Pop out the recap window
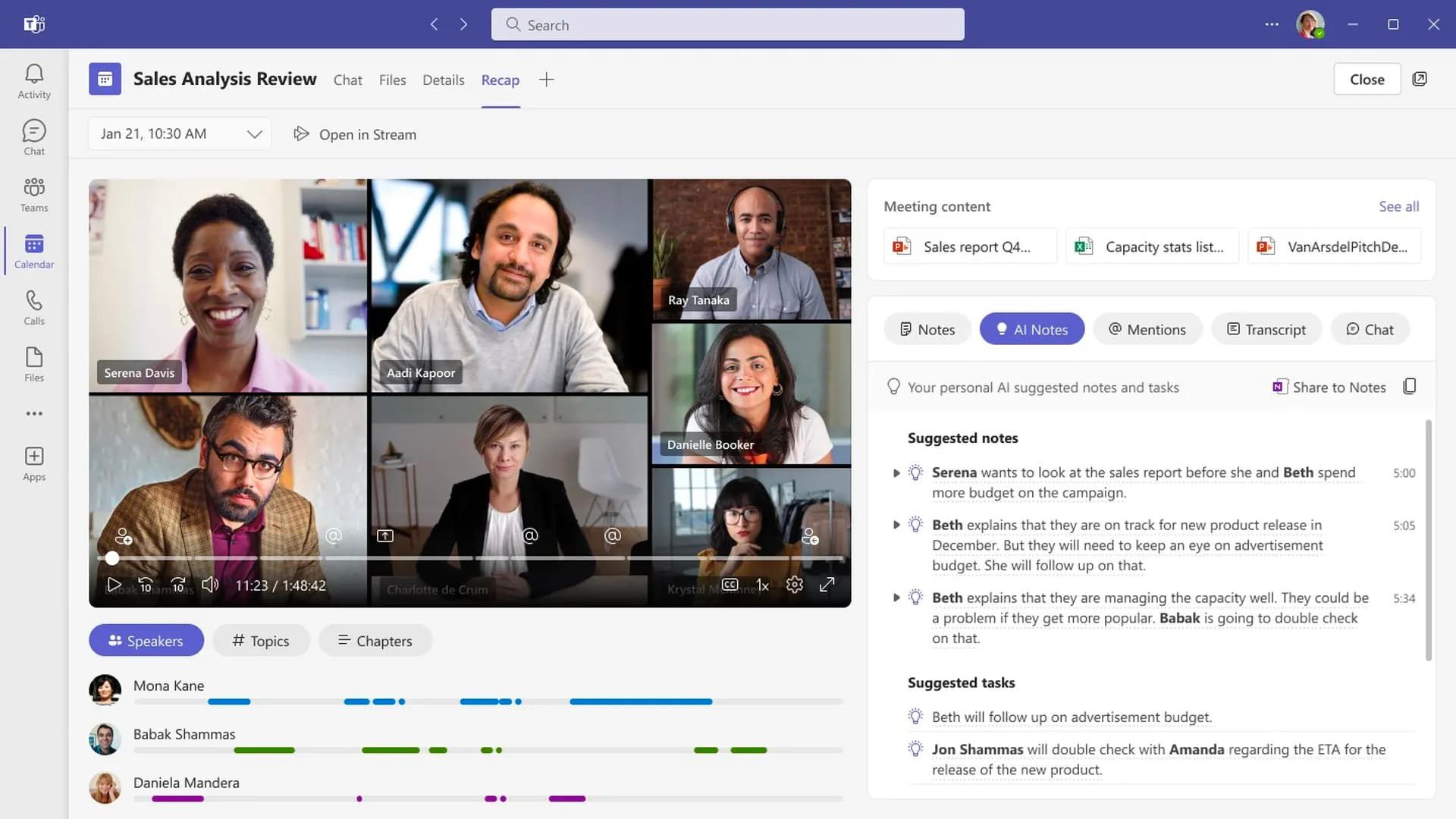Image resolution: width=1456 pixels, height=819 pixels. (1420, 78)
